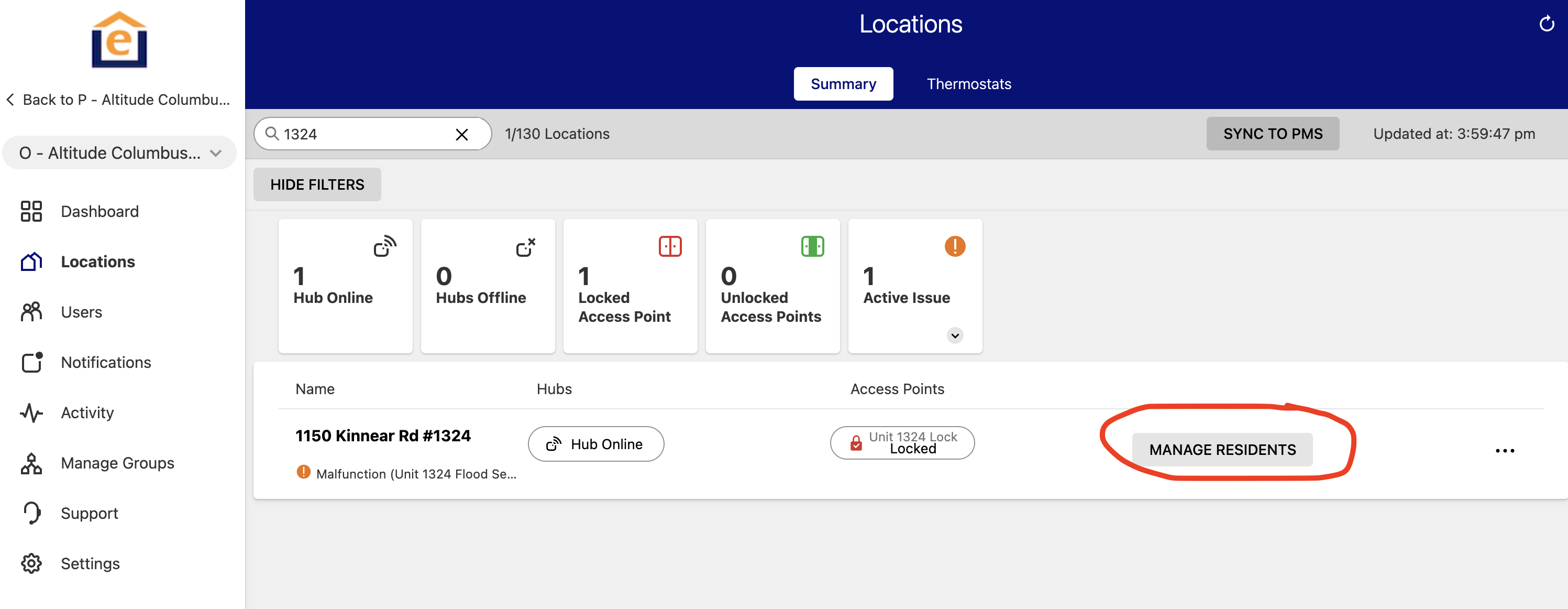The image size is (1568, 609).
Task: Click the HIDE FILTERS button
Action: pyautogui.click(x=317, y=184)
